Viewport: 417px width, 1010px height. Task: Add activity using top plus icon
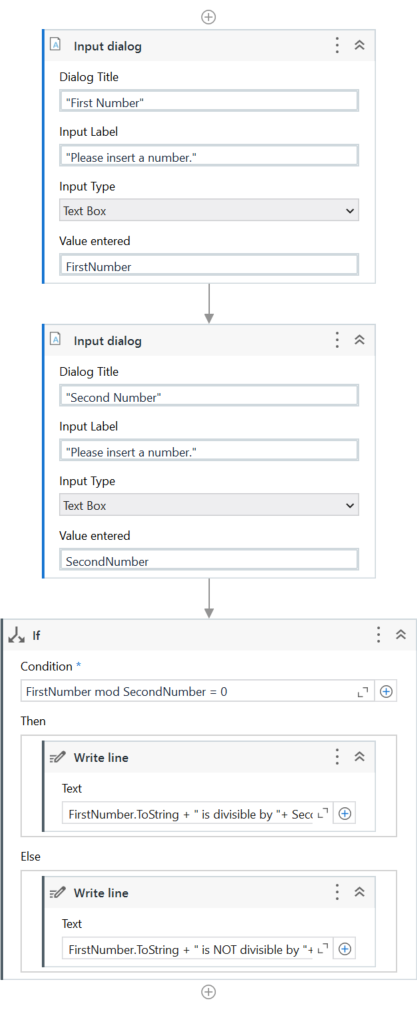pyautogui.click(x=208, y=17)
